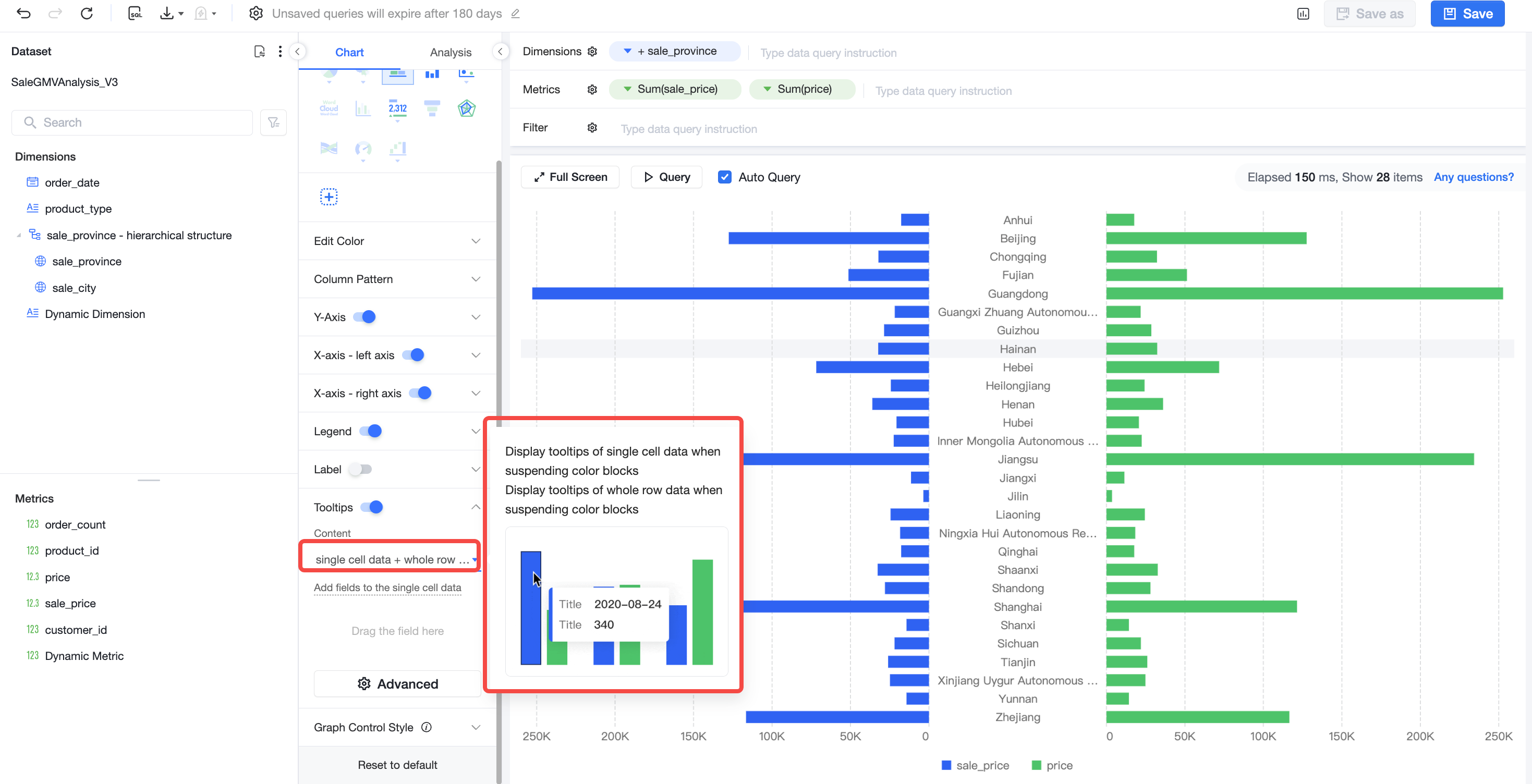
Task: Uncheck the Auto Query checkbox
Action: click(724, 177)
